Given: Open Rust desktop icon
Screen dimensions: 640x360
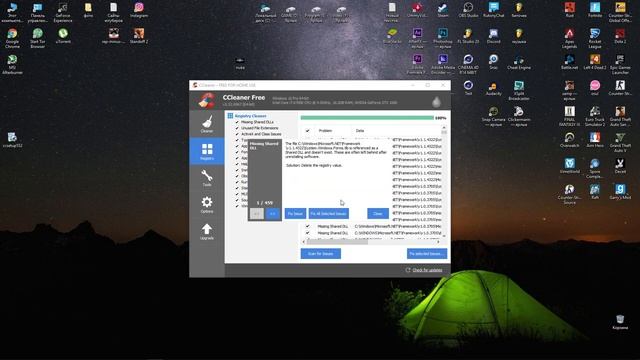Looking at the screenshot, I should (570, 10).
